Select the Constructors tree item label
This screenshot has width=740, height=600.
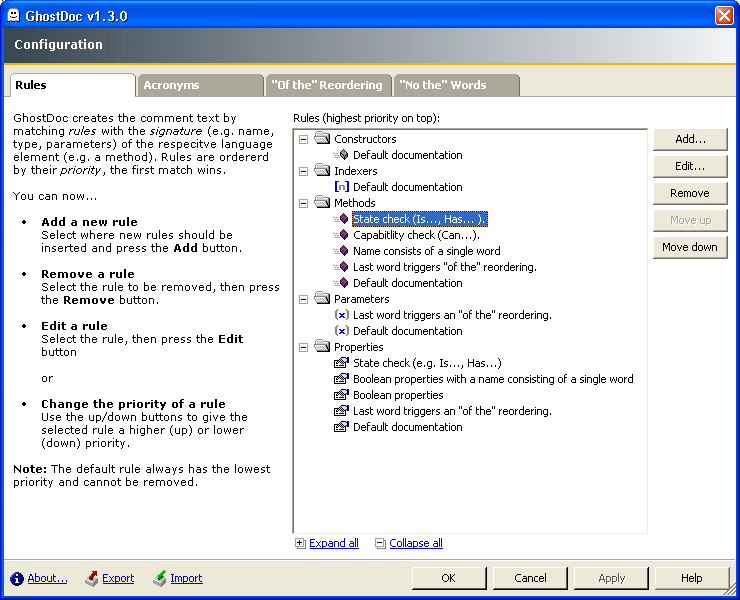pyautogui.click(x=365, y=139)
